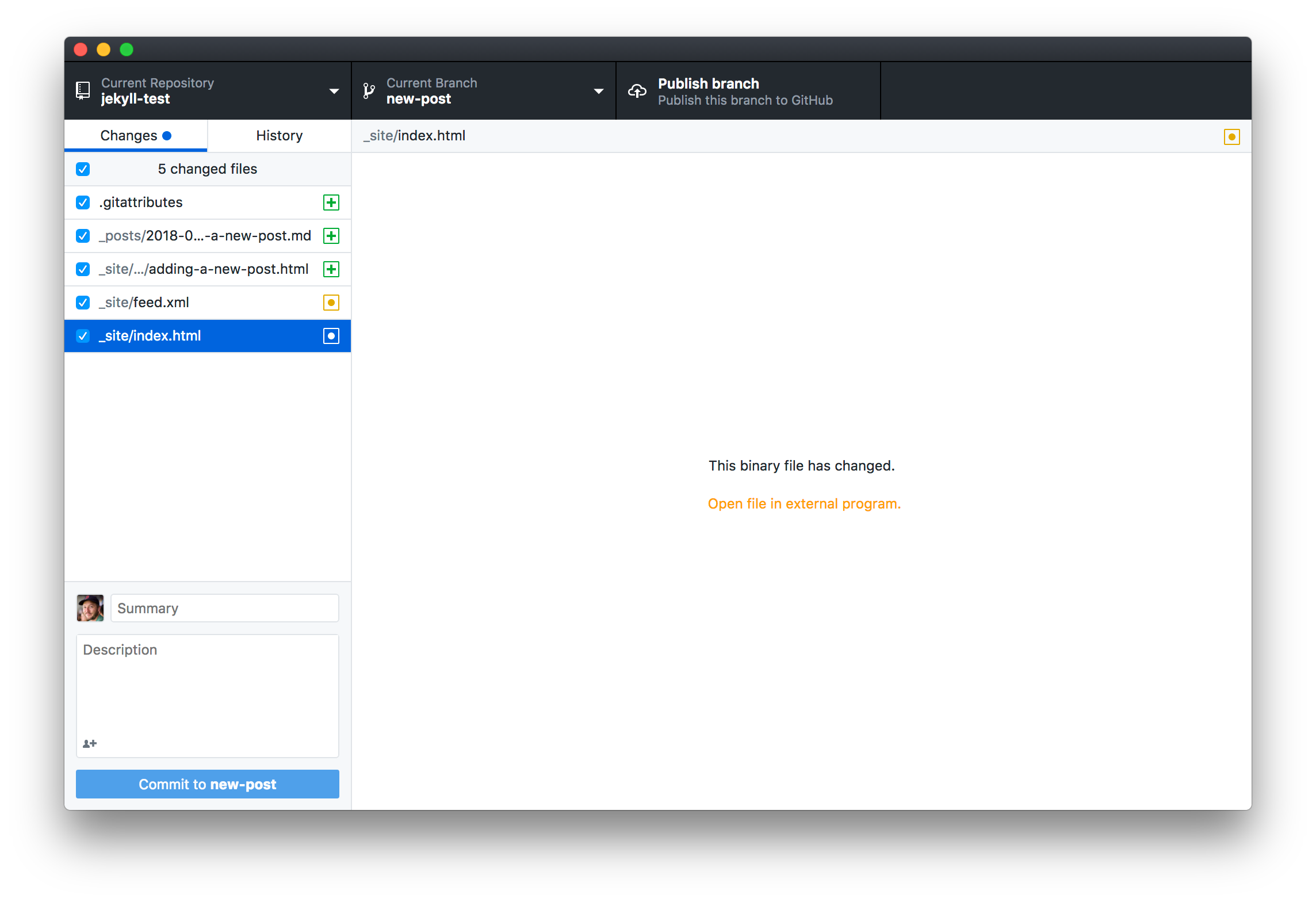The image size is (1316, 902).
Task: Uncheck _posts/2018-0...-a-new-post.md from the commit
Action: 83,236
